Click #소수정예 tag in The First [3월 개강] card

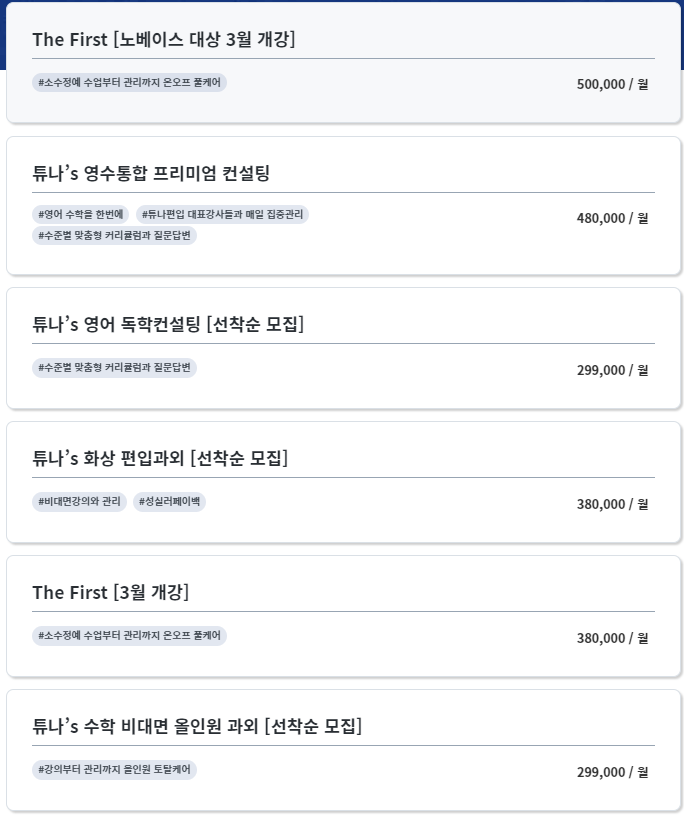coord(129,636)
